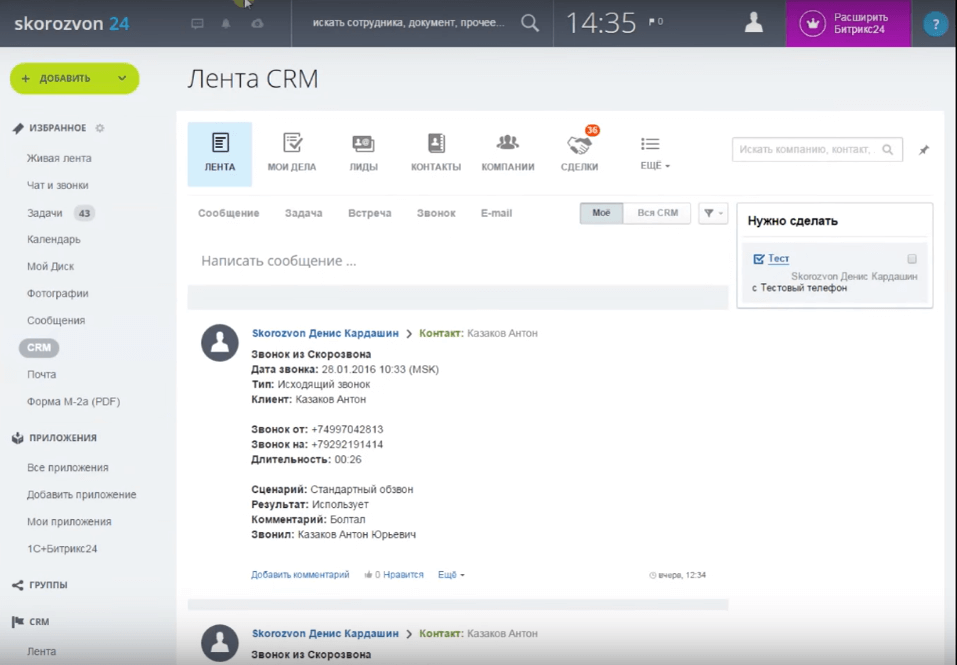Switch feed filter to Вся CRM
The height and width of the screenshot is (665, 957).
point(657,213)
